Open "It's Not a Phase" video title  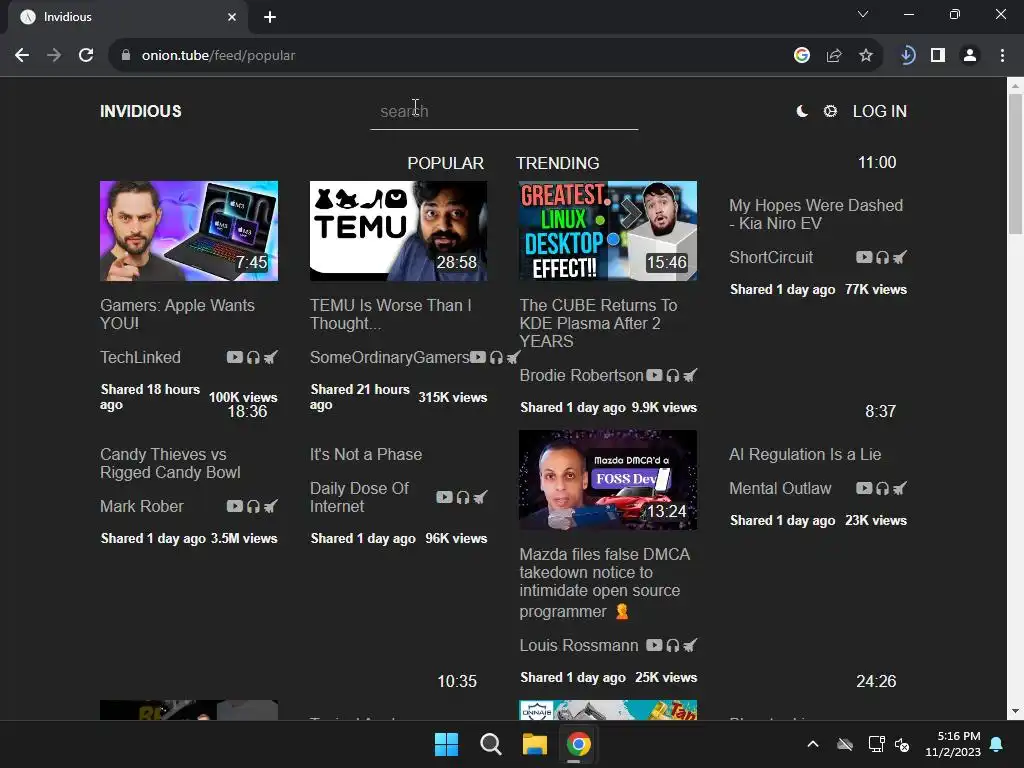click(x=366, y=455)
